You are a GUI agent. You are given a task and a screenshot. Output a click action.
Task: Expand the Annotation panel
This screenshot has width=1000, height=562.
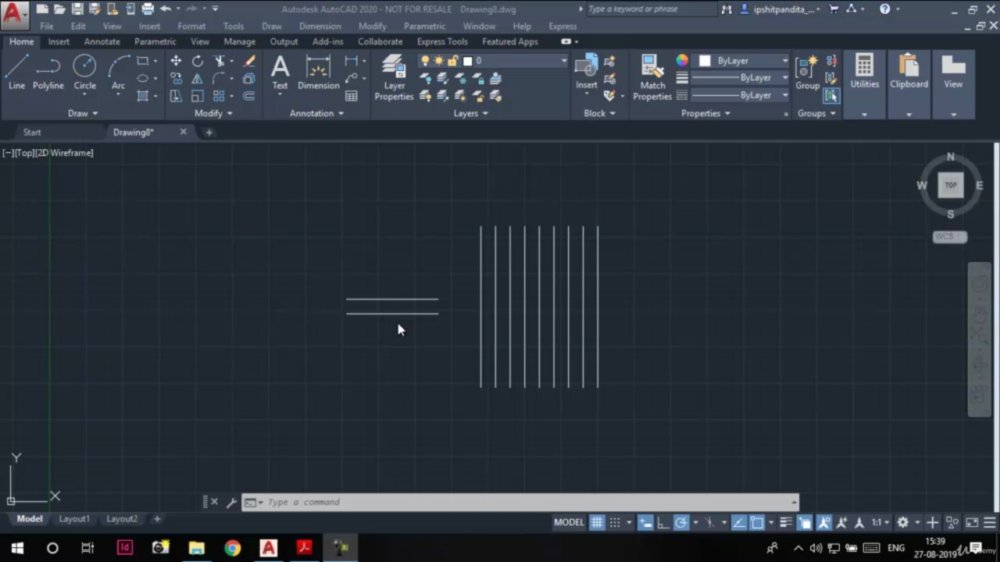(x=316, y=114)
